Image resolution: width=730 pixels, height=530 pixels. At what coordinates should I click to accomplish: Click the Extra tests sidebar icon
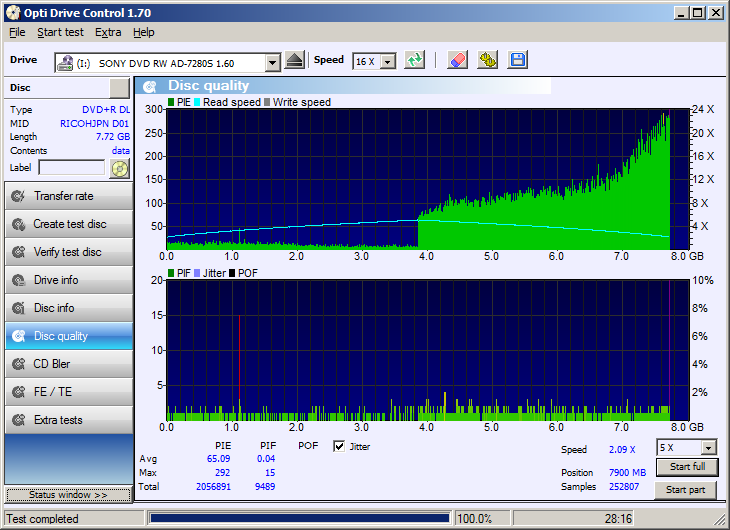(x=18, y=420)
